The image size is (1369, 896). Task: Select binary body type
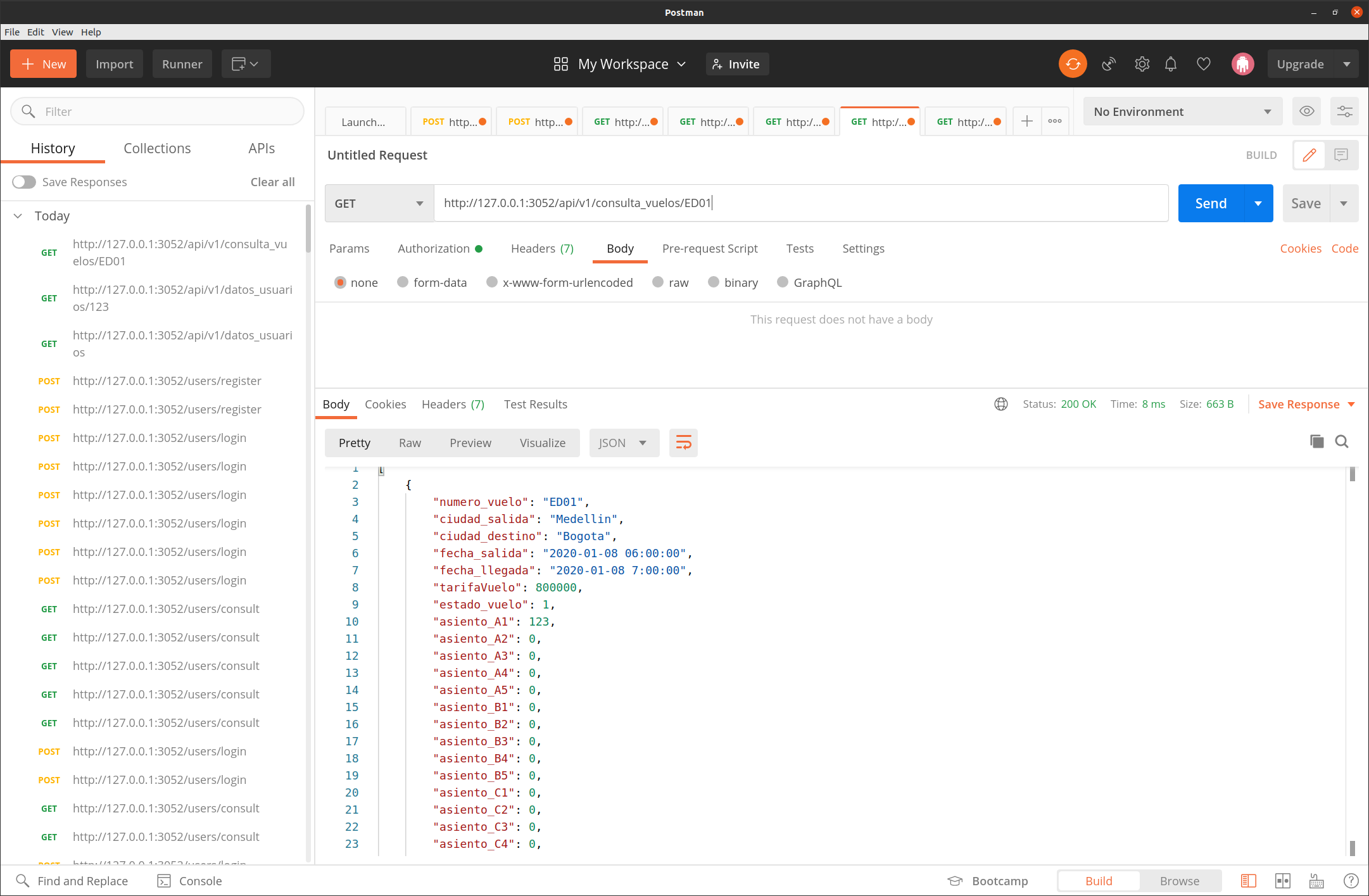click(714, 282)
